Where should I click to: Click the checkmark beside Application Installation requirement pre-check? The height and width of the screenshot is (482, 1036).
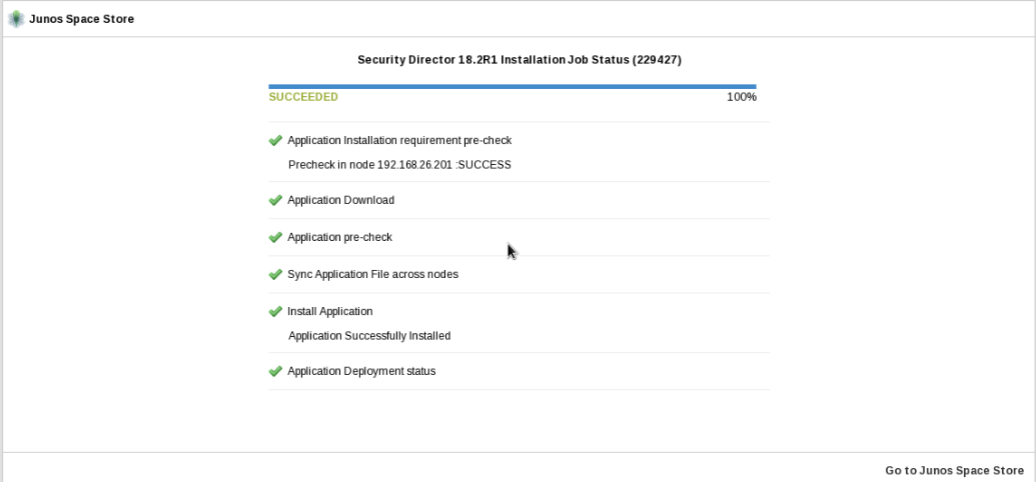(x=275, y=140)
